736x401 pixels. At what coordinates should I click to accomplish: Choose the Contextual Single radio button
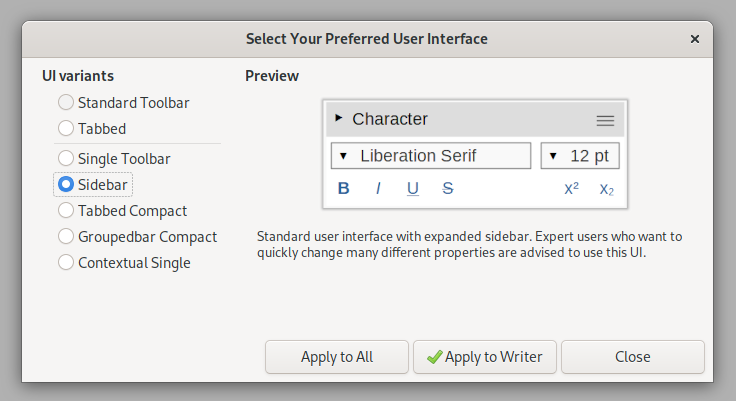pyautogui.click(x=66, y=263)
